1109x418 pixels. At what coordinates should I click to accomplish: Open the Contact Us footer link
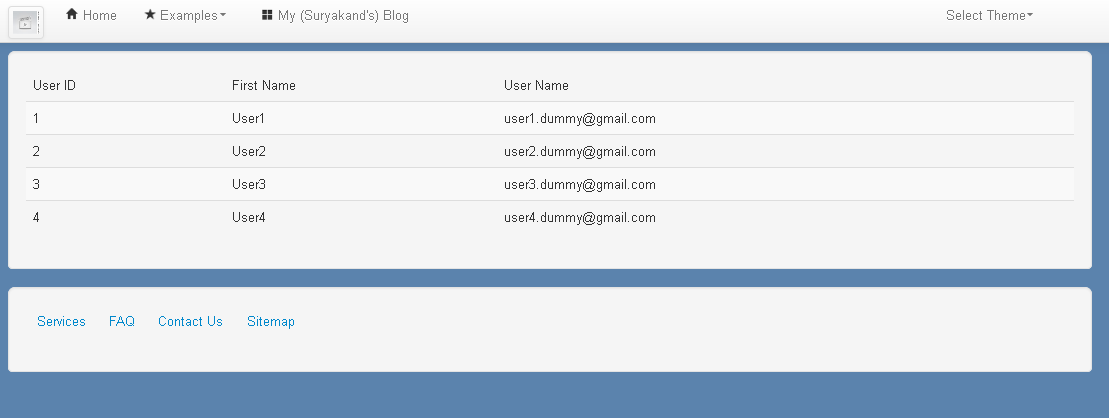pyautogui.click(x=190, y=321)
